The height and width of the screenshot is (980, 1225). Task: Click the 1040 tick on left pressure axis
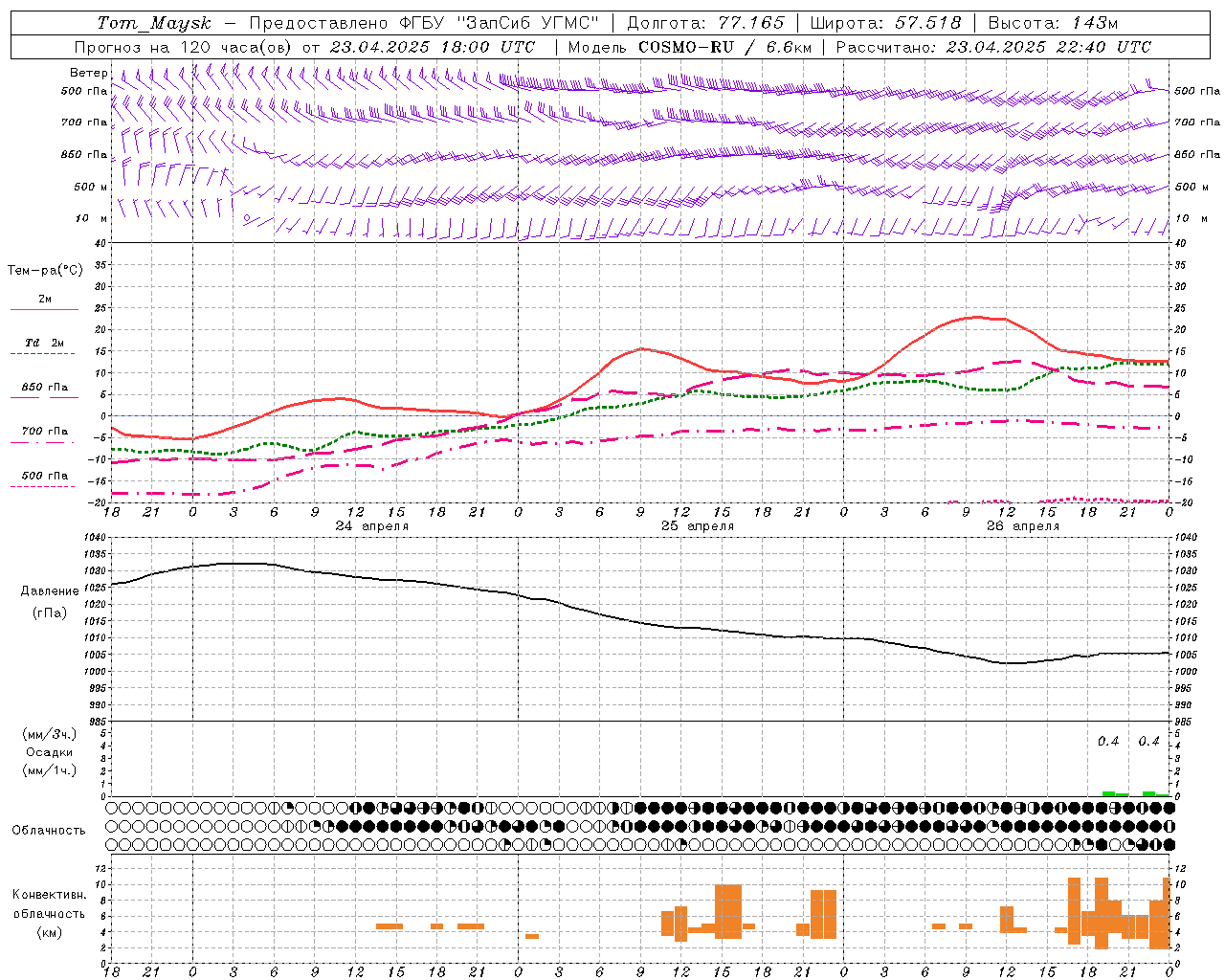coord(97,538)
